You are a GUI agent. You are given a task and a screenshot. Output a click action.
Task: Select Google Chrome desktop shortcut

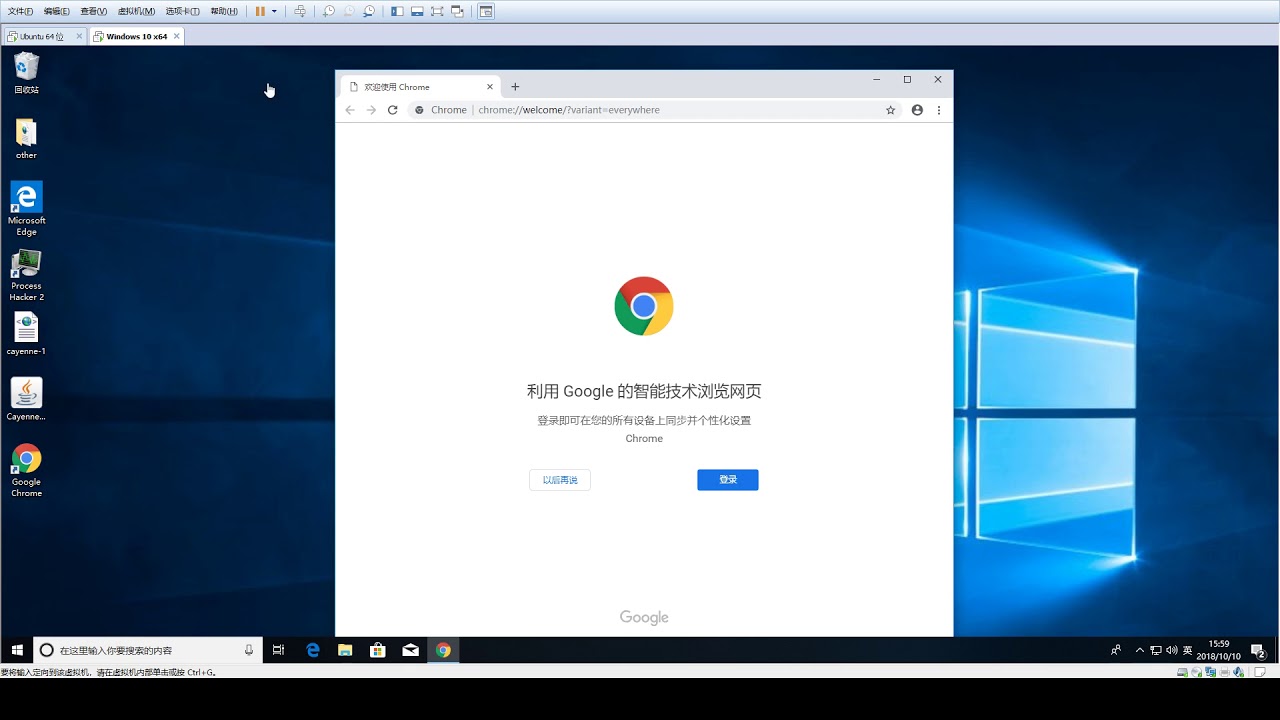coord(26,470)
